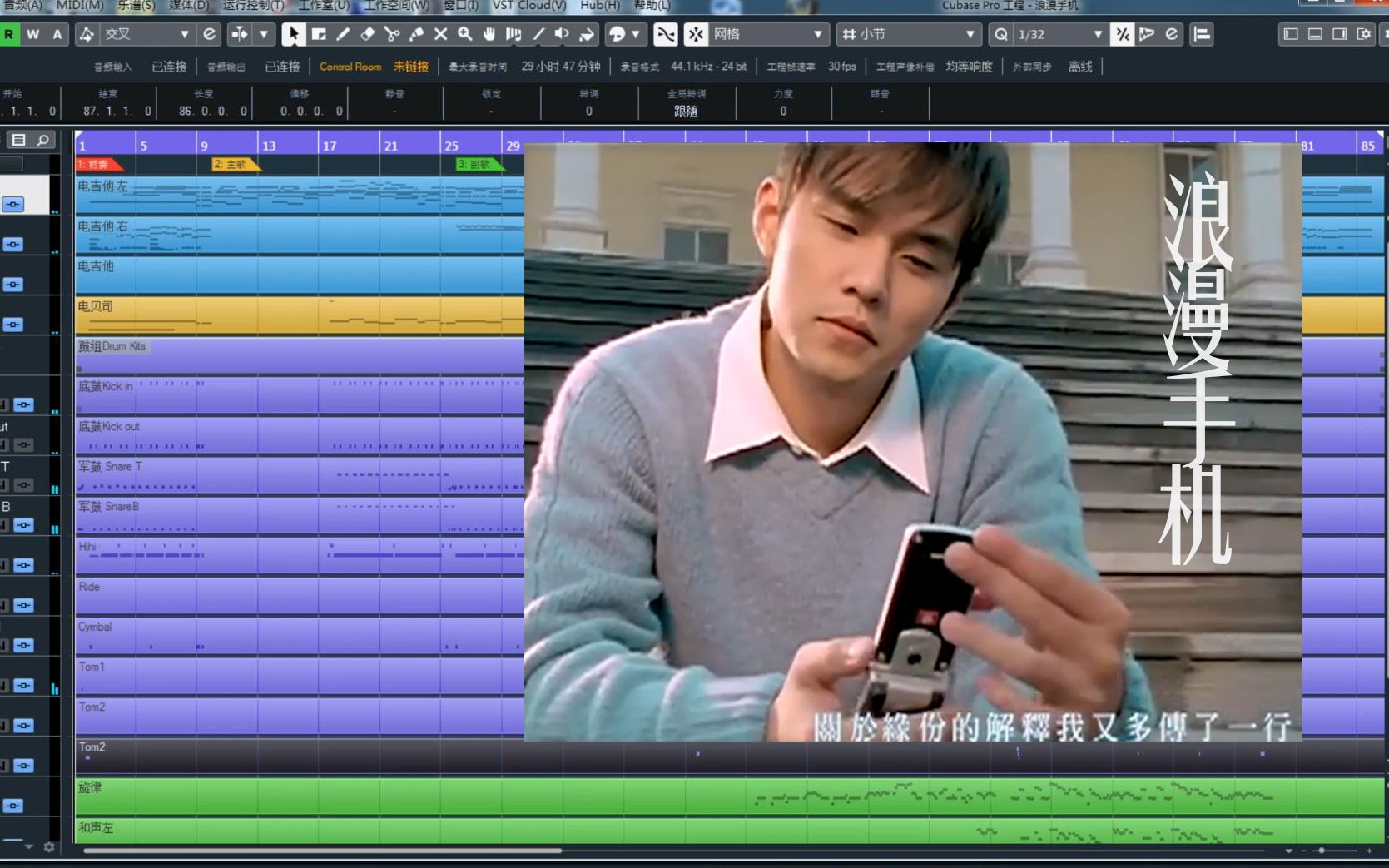Expand the color selector dropdown arrow
Image resolution: width=1389 pixels, height=868 pixels.
point(636,34)
